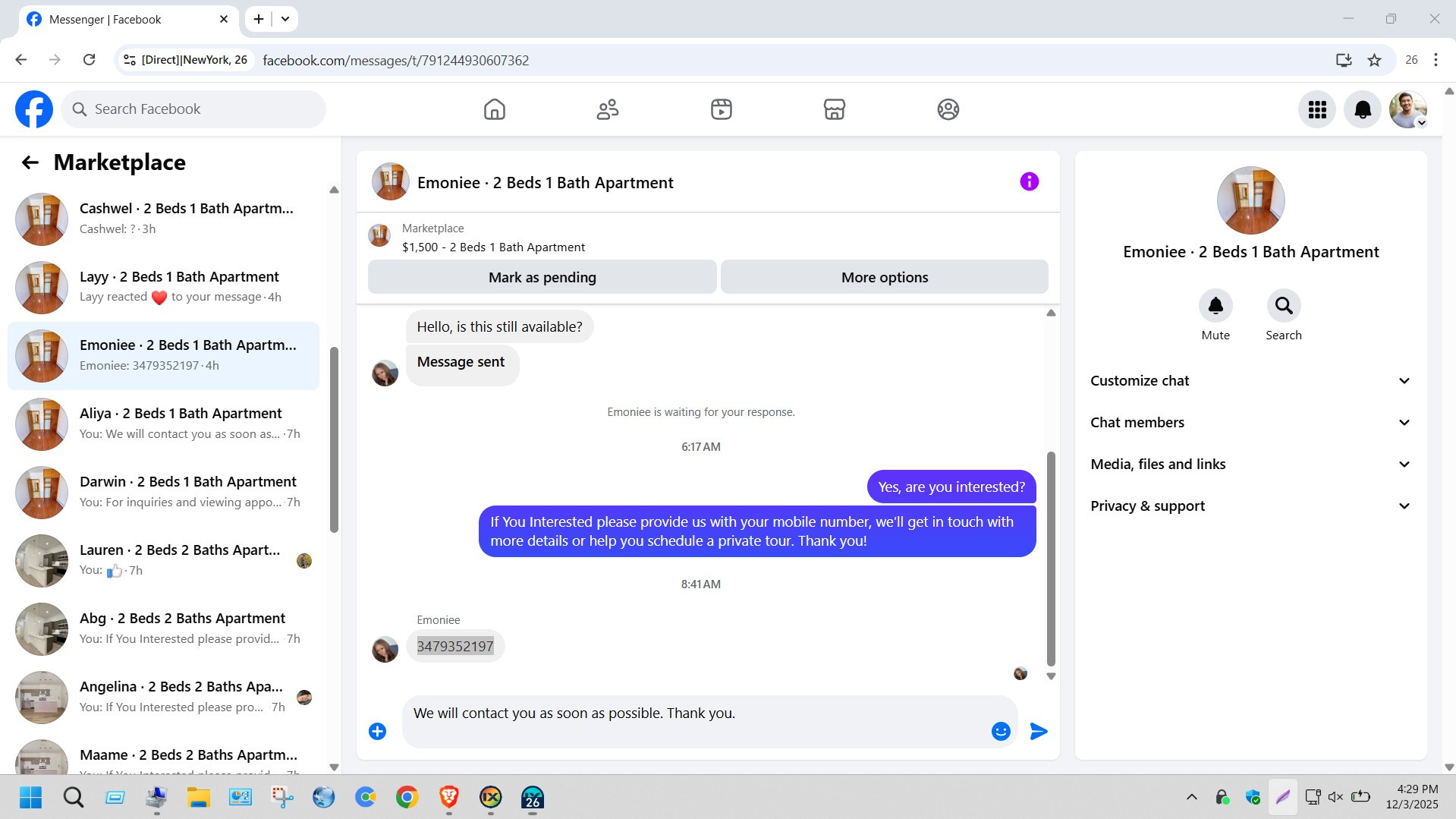Expand Media, files and links section
The width and height of the screenshot is (1456, 819).
click(1250, 465)
